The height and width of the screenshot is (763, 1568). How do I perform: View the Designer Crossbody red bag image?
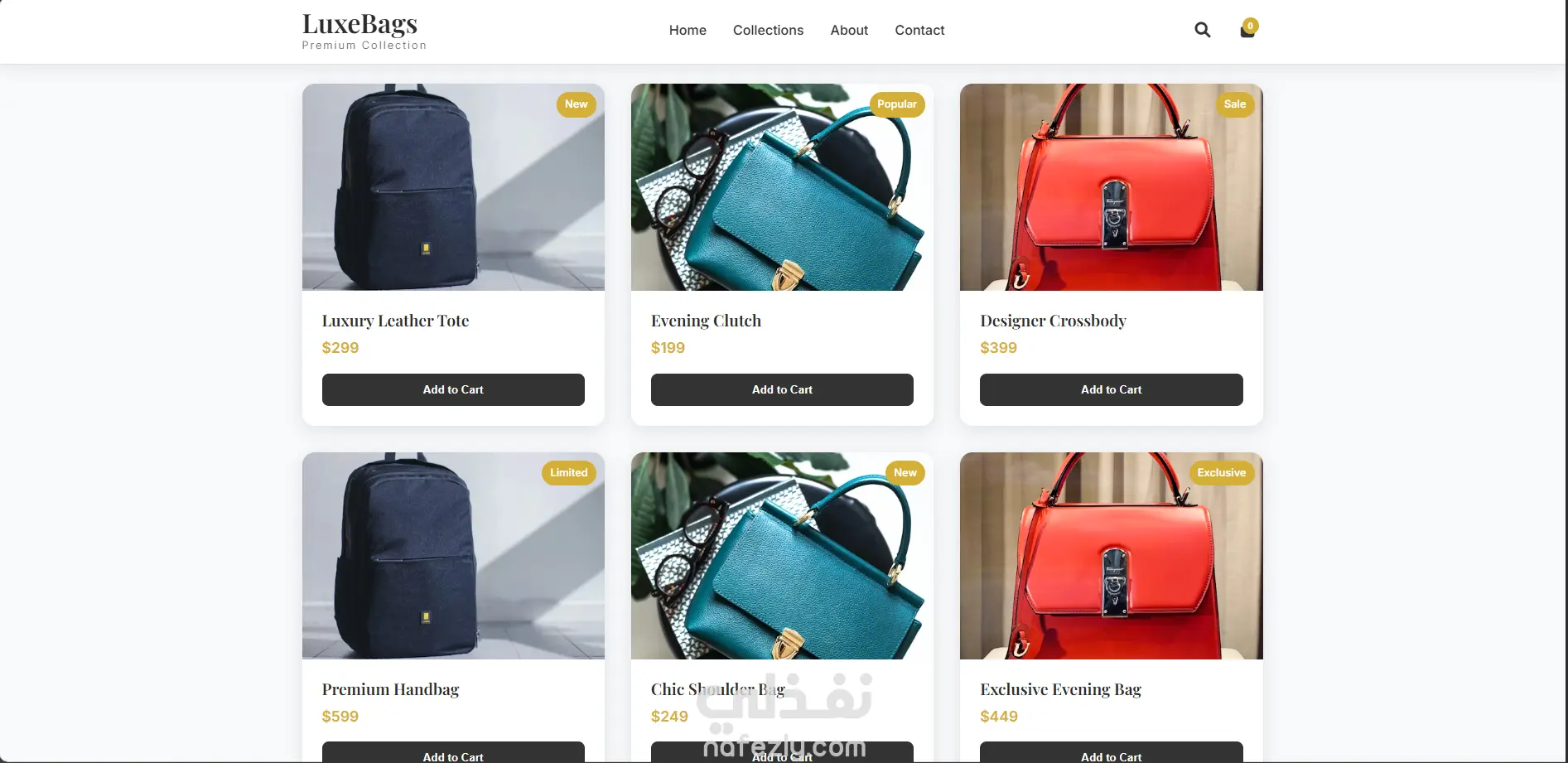[1111, 187]
